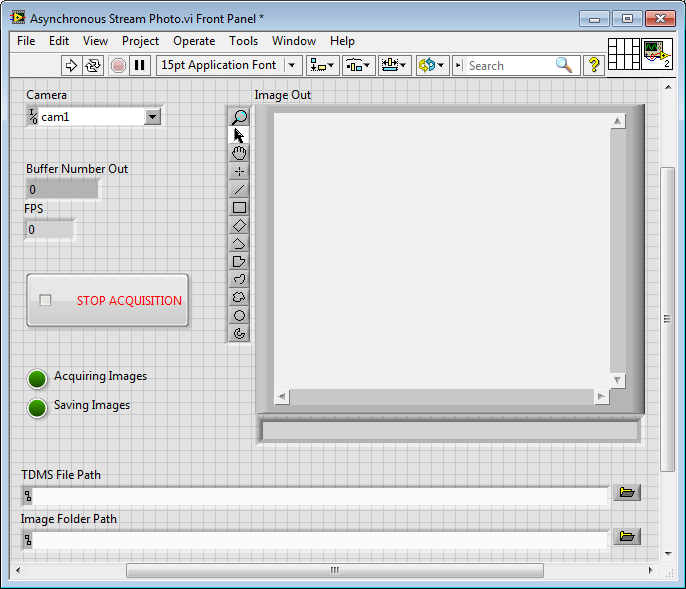This screenshot has width=686, height=589.
Task: Select the Oval ROI tool
Action: (x=239, y=316)
